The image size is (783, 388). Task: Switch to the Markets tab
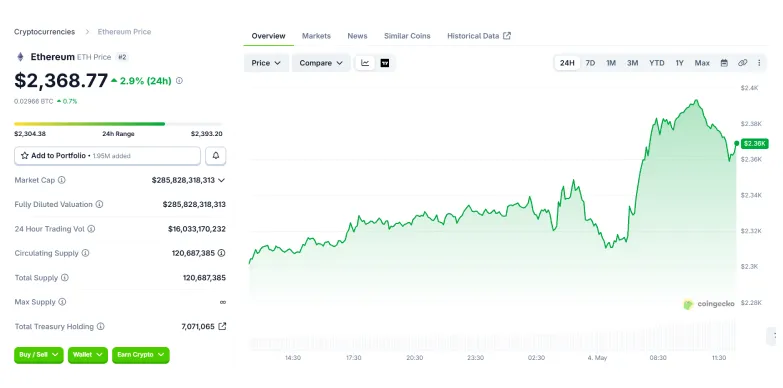point(316,36)
